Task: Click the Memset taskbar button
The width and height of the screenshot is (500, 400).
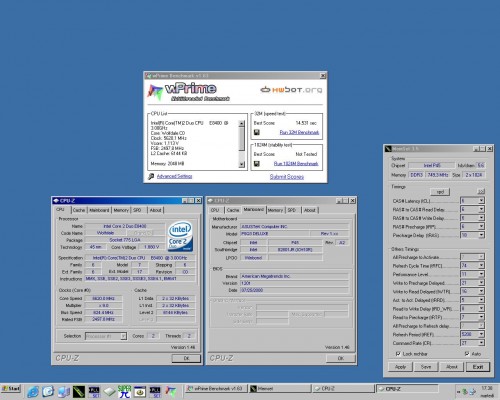Action: tap(280, 389)
